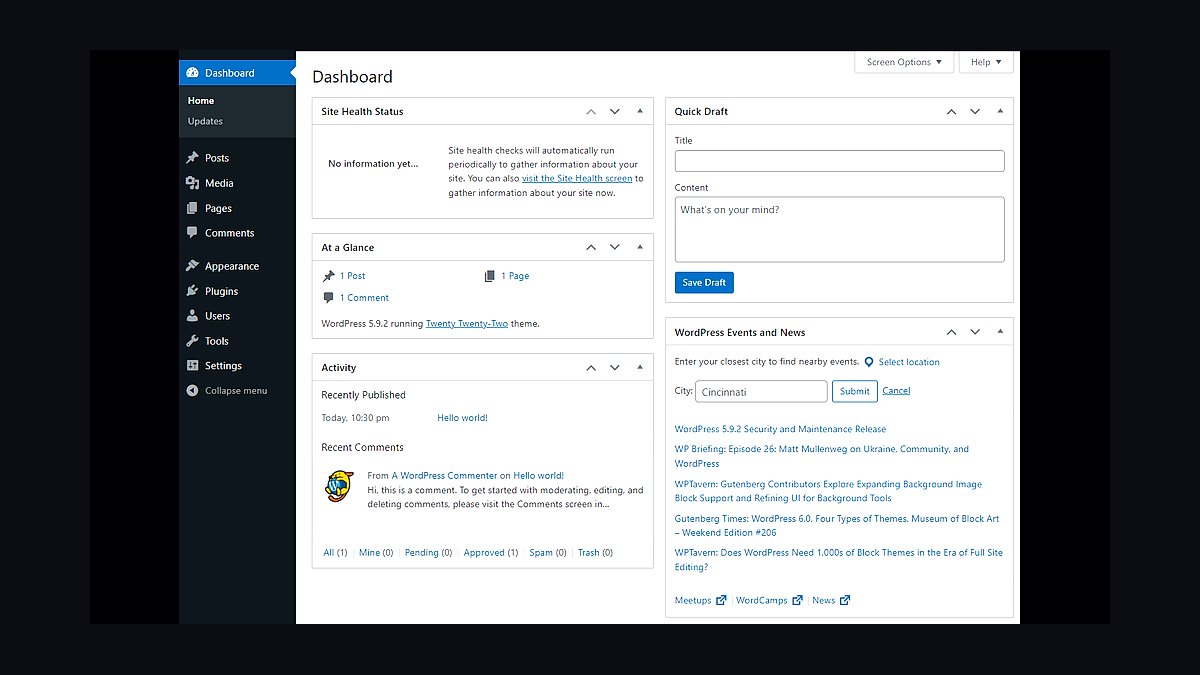The height and width of the screenshot is (675, 1200).
Task: Open the 1 Comment link in At a Glance
Action: pos(364,298)
